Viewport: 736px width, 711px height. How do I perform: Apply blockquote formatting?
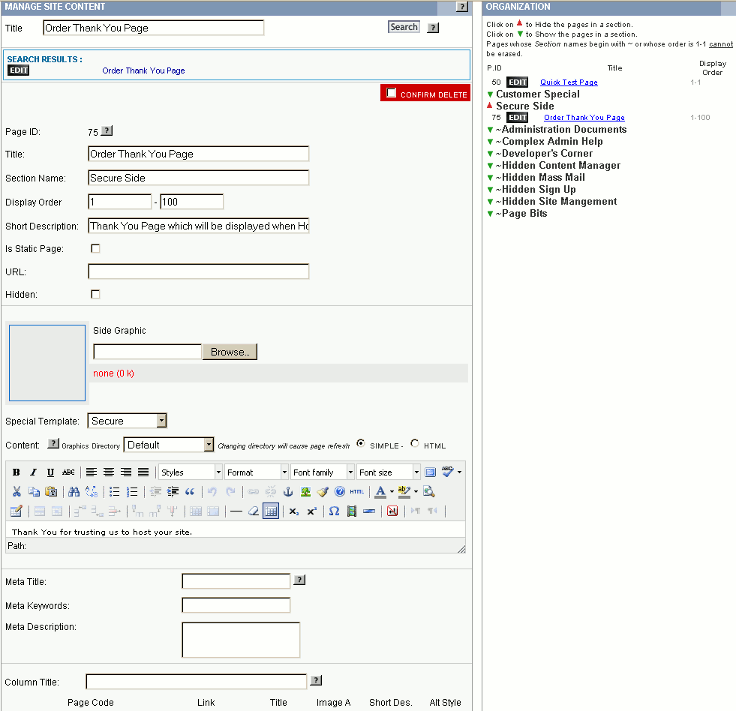(190, 491)
